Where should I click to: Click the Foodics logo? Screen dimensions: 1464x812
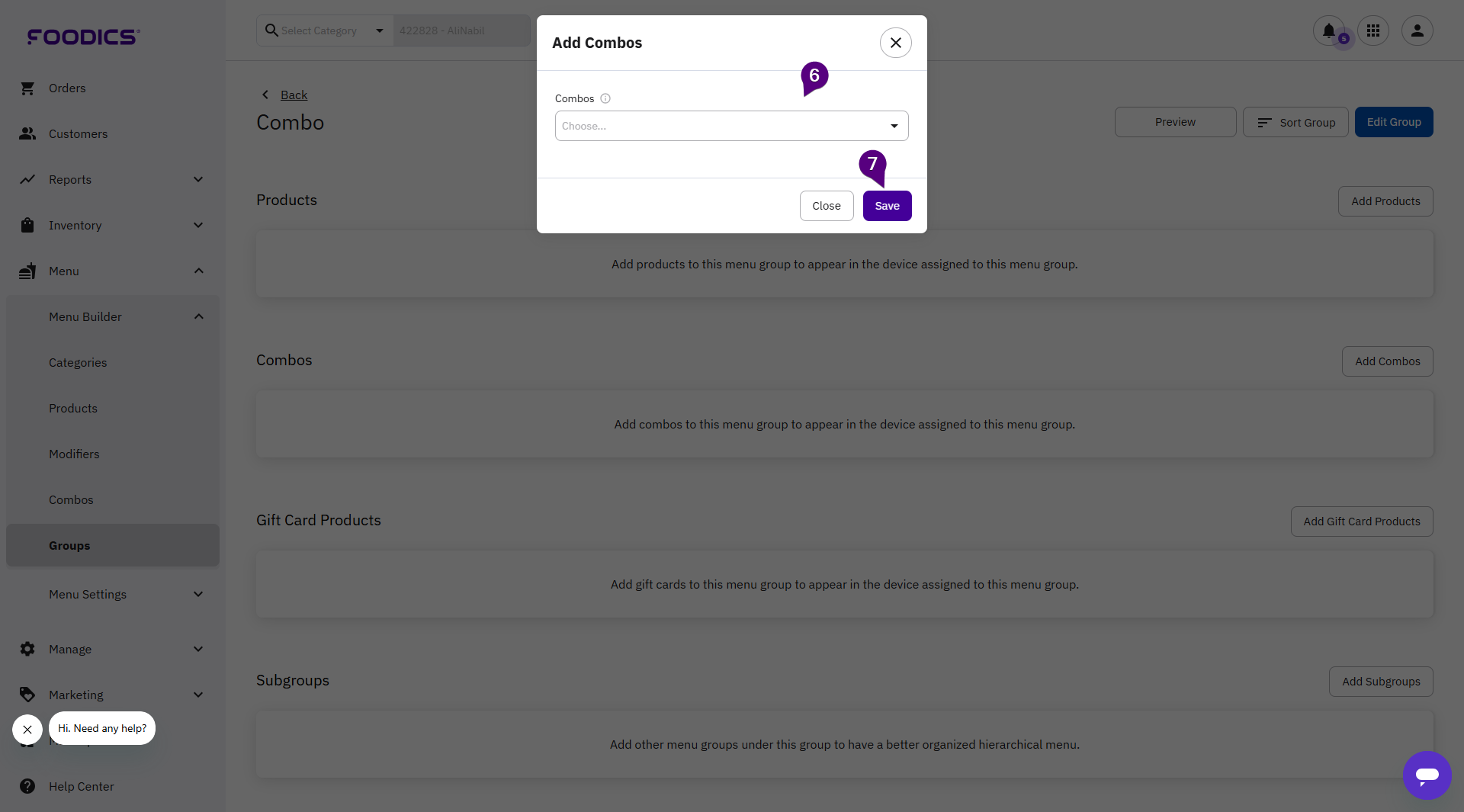(x=83, y=37)
